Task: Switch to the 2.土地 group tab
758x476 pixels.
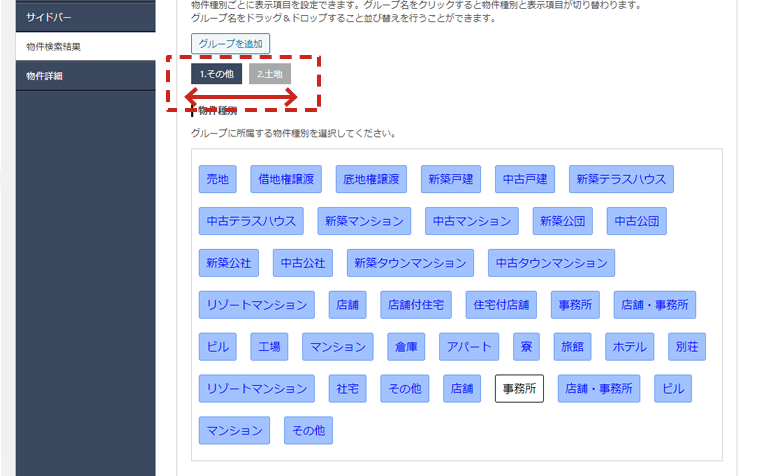Action: 270,74
